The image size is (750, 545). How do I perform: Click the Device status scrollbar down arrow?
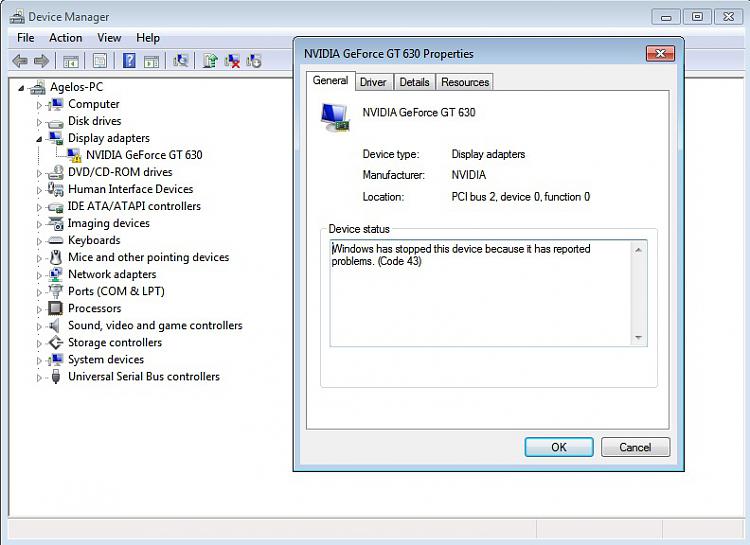[x=638, y=337]
